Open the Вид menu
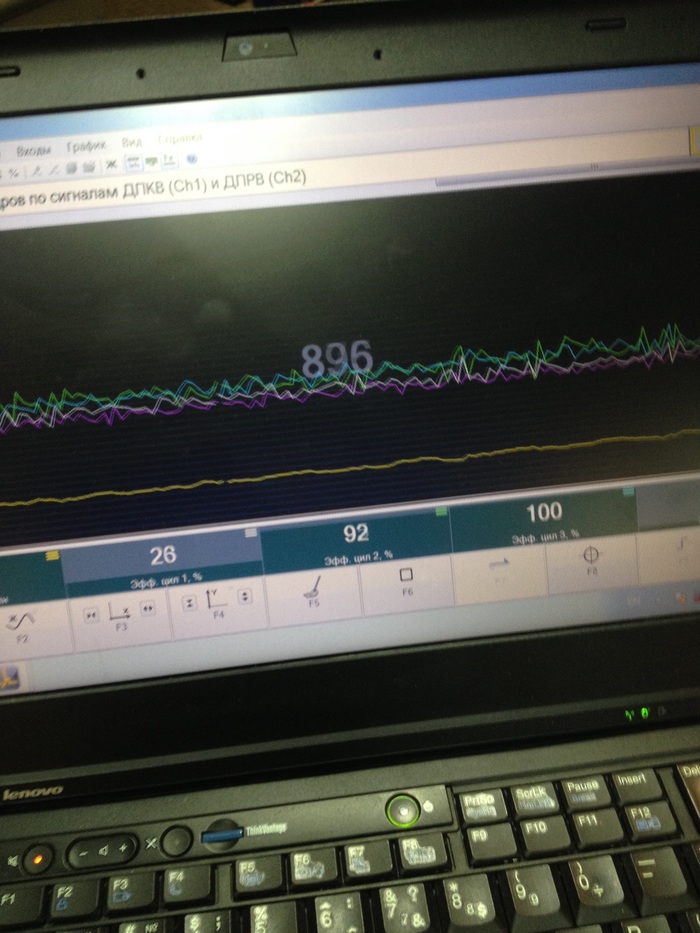The image size is (700, 933). [x=132, y=142]
